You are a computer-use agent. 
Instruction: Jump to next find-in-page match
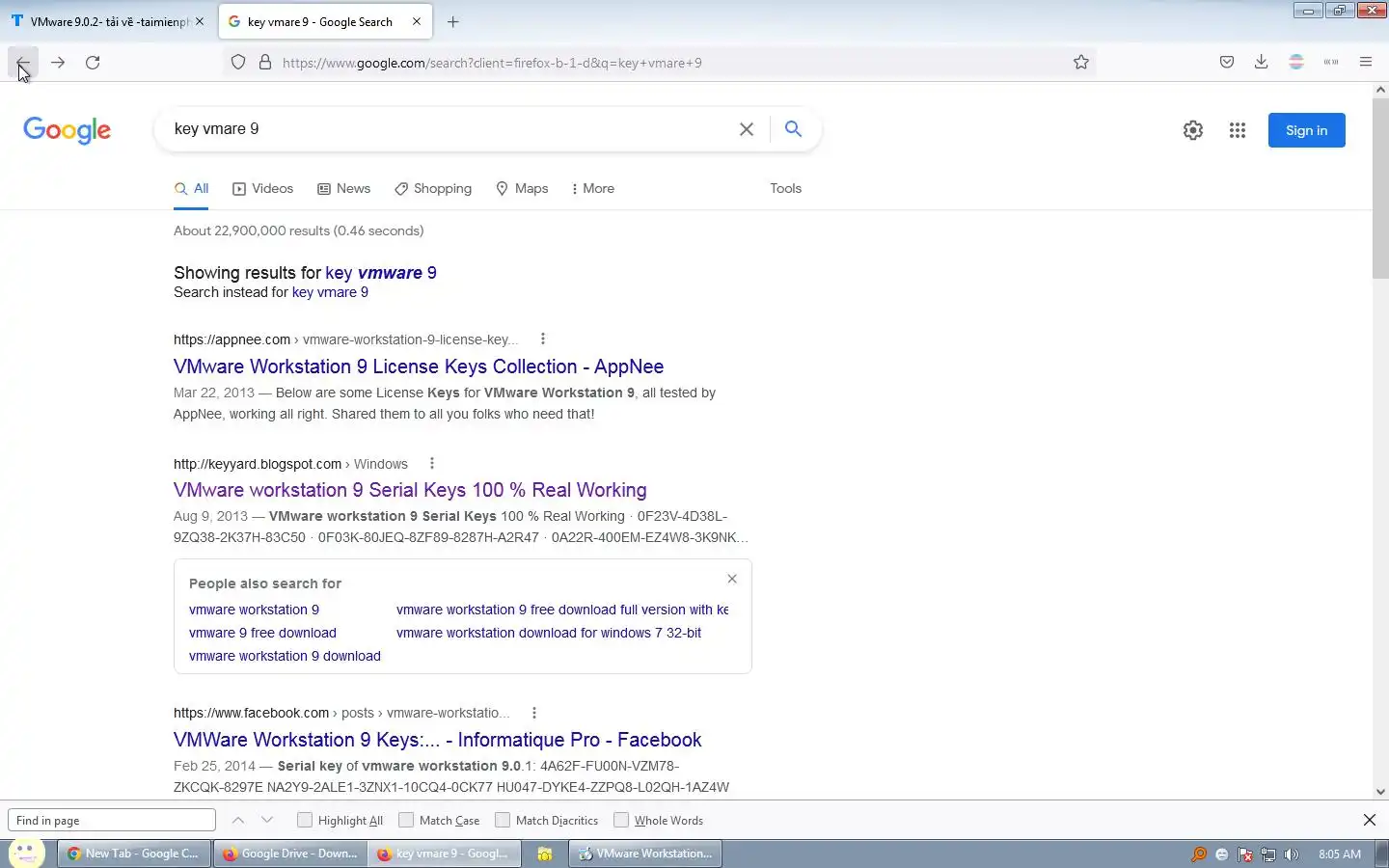(267, 821)
